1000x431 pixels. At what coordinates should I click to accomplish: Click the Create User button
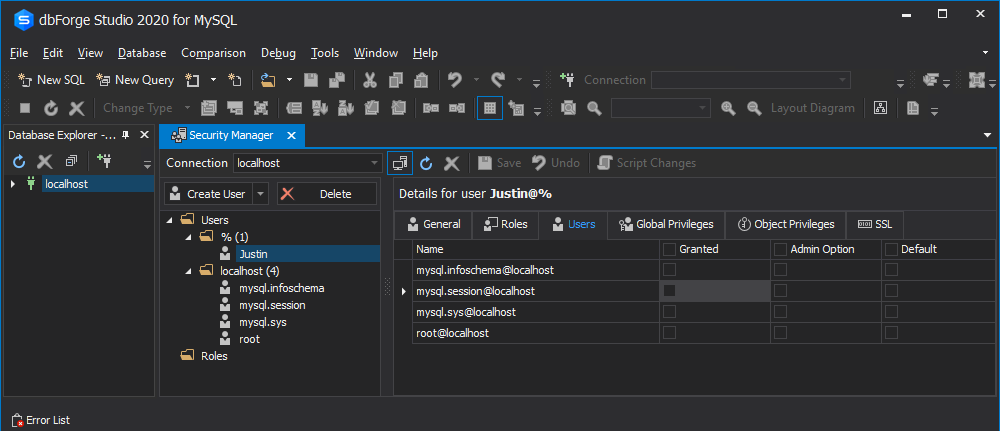point(209,194)
